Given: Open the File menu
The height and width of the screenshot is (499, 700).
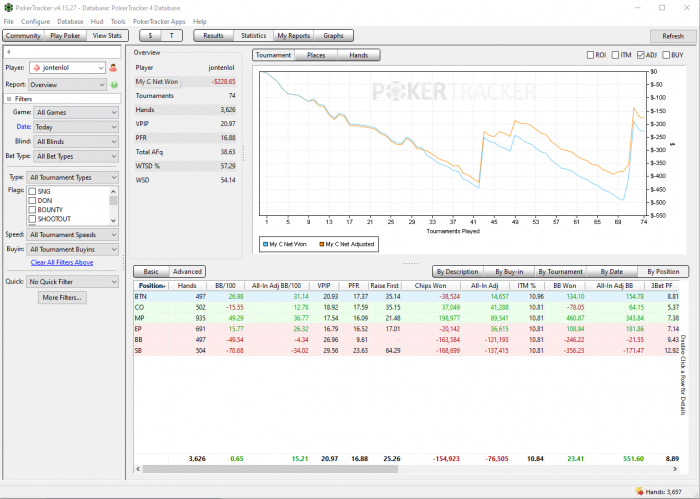Looking at the screenshot, I should tap(8, 21).
